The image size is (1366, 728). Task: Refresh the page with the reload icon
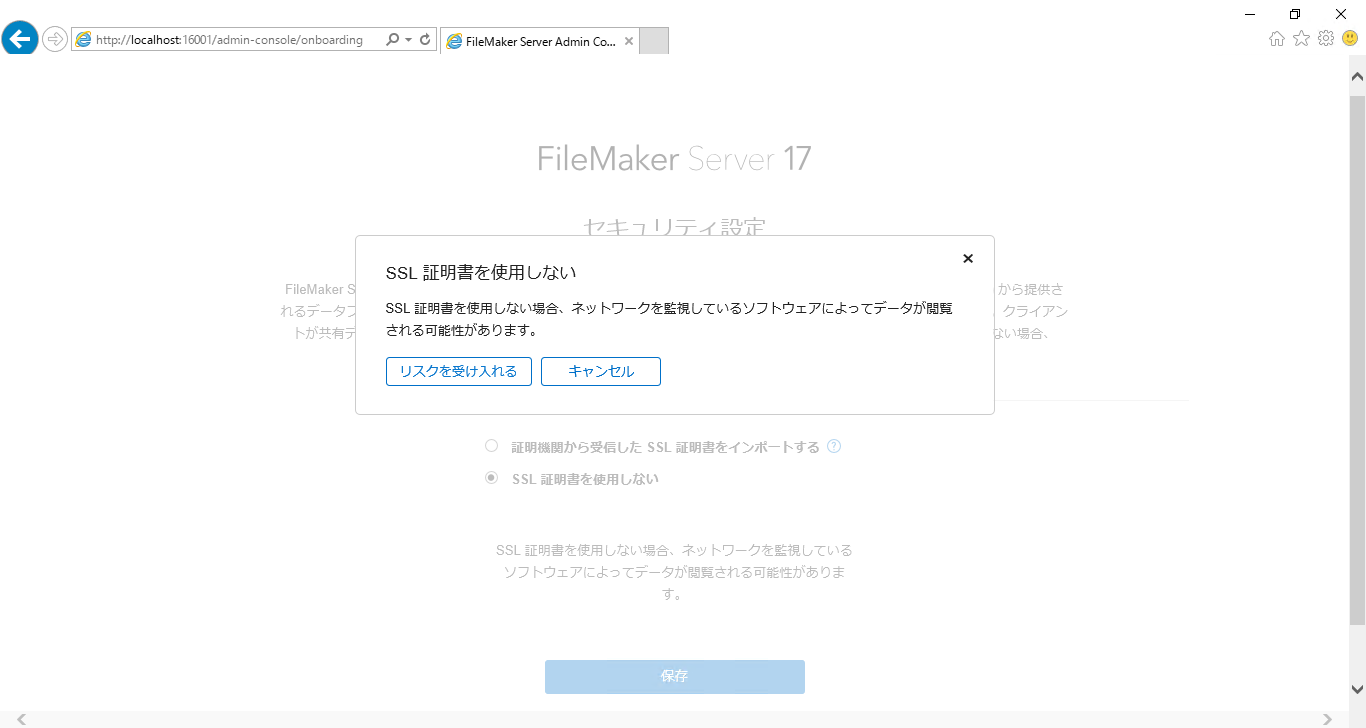coord(424,39)
